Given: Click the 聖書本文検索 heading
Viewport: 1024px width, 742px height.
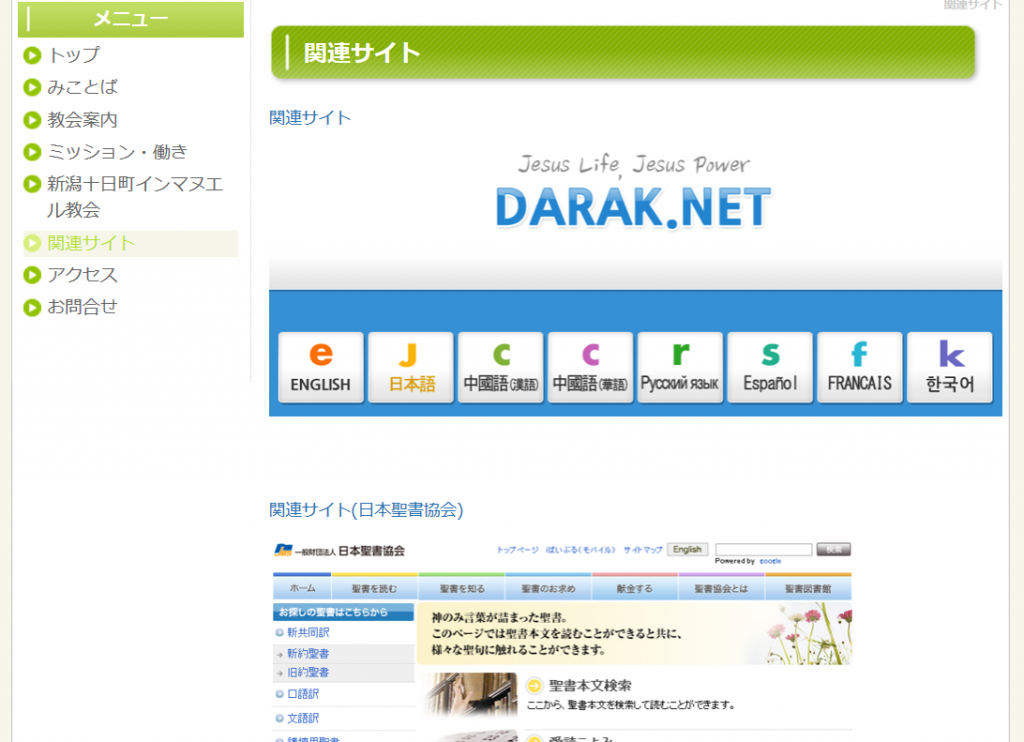Looking at the screenshot, I should click(x=590, y=685).
